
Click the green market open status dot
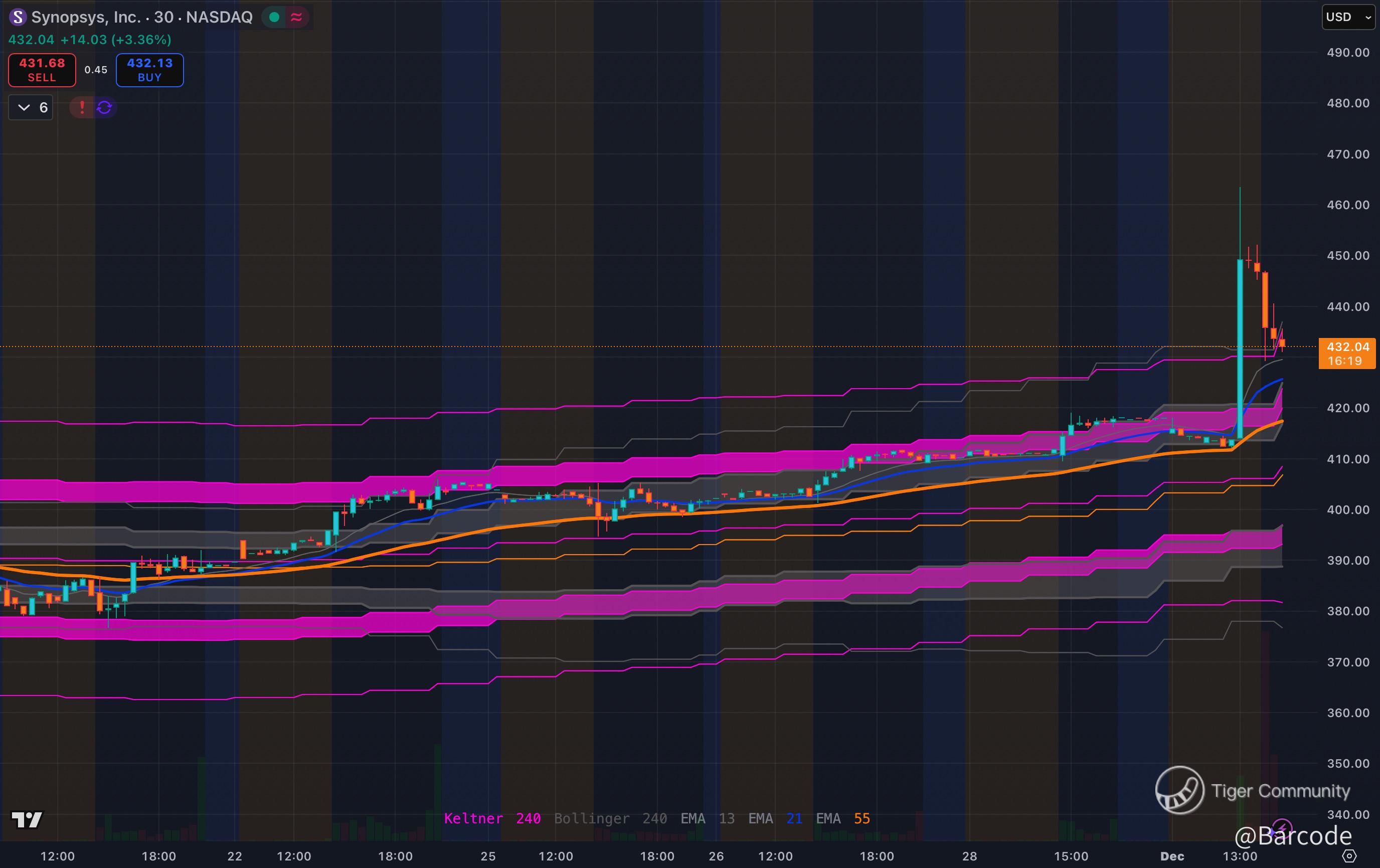(274, 17)
